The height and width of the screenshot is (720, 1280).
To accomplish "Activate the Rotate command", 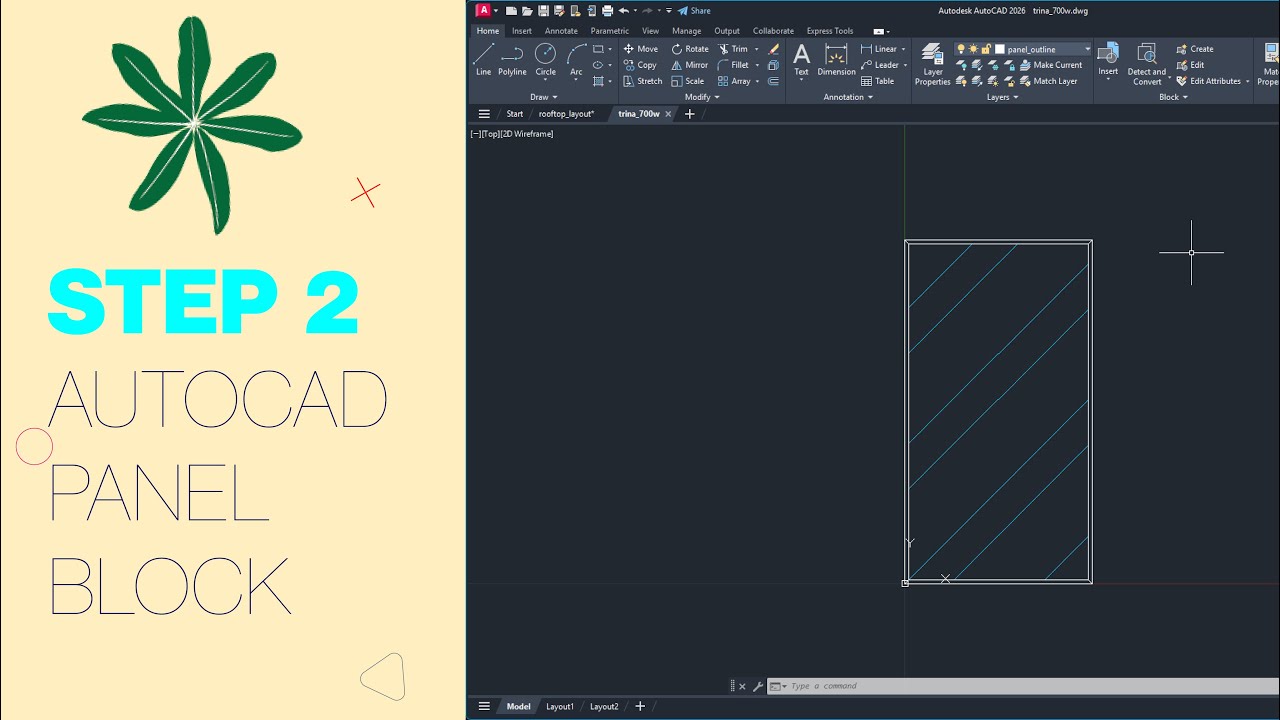I will coord(690,49).
